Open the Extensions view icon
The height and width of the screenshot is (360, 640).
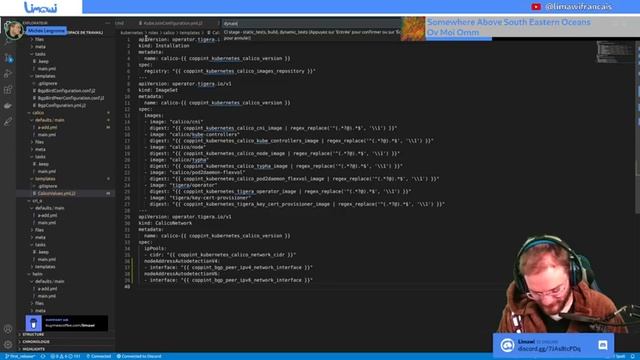(x=8, y=89)
